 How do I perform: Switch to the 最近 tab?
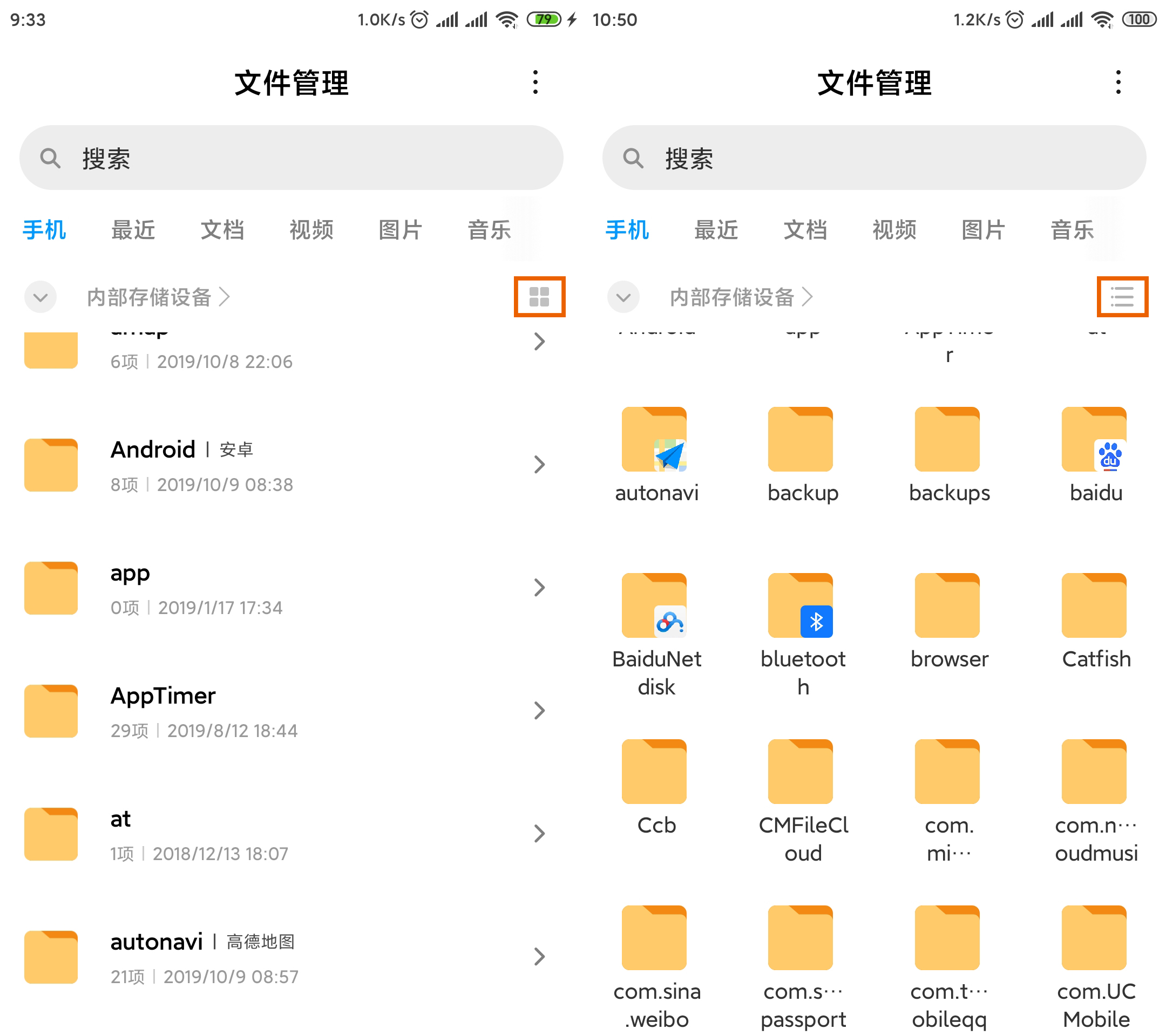click(133, 230)
